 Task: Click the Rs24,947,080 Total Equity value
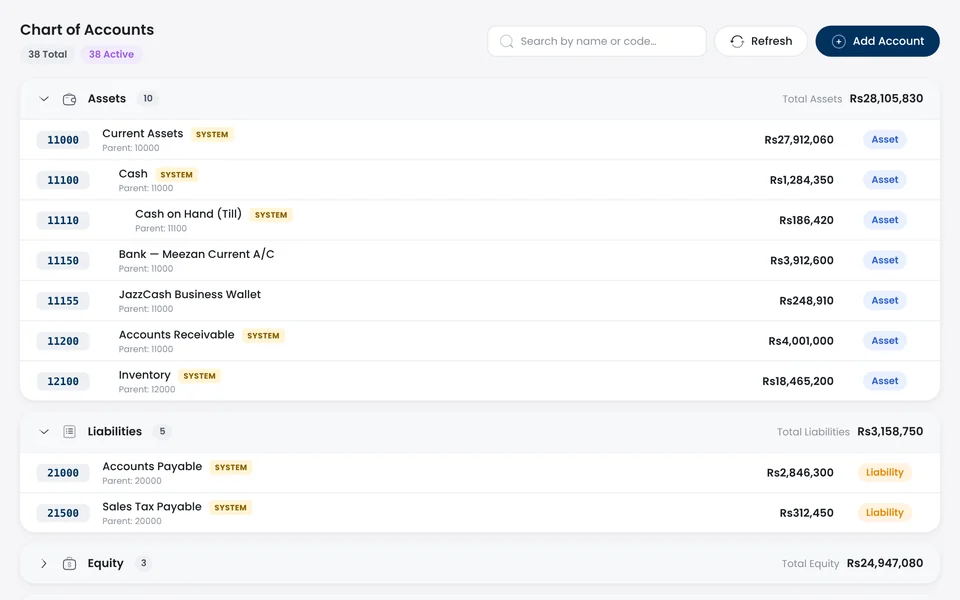coord(885,563)
